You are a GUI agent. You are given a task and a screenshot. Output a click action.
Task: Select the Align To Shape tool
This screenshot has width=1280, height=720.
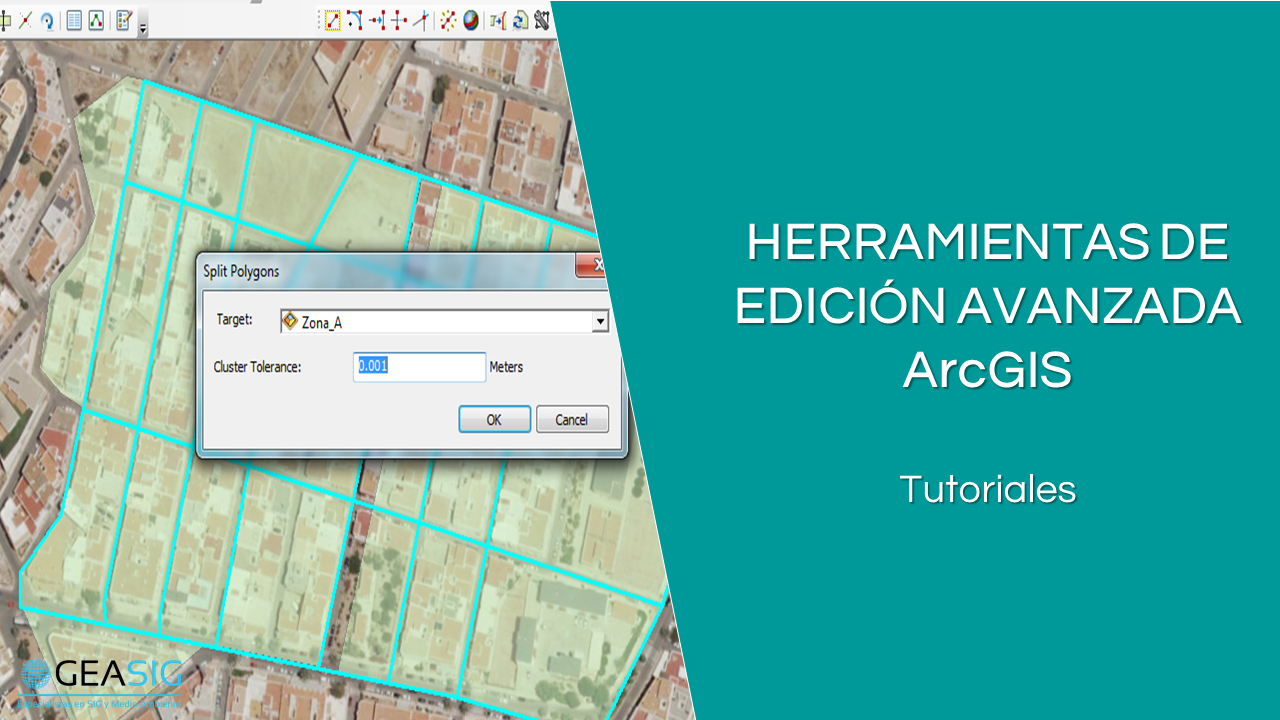tap(497, 20)
